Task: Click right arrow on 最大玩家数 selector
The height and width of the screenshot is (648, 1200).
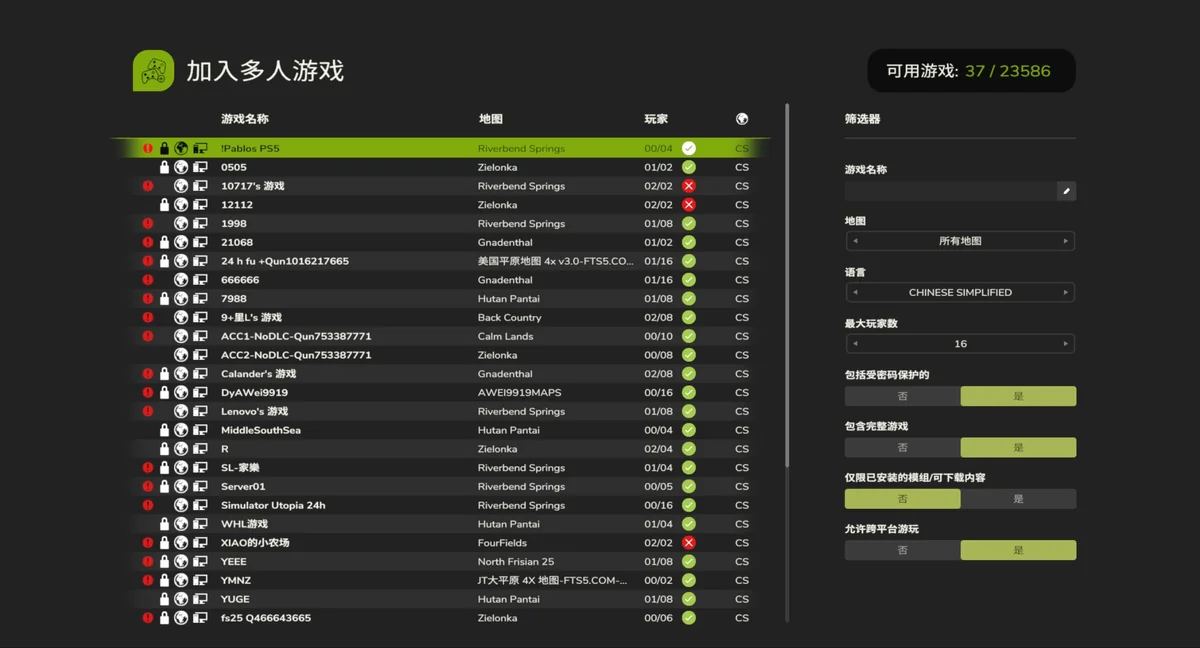Action: click(x=1065, y=344)
